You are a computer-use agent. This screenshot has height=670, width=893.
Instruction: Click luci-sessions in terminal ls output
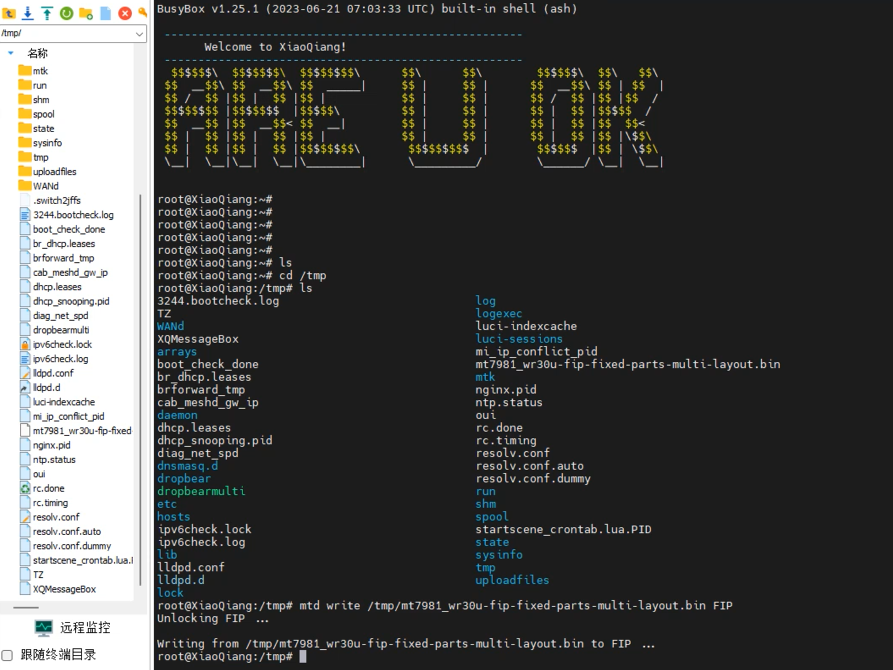tap(519, 339)
